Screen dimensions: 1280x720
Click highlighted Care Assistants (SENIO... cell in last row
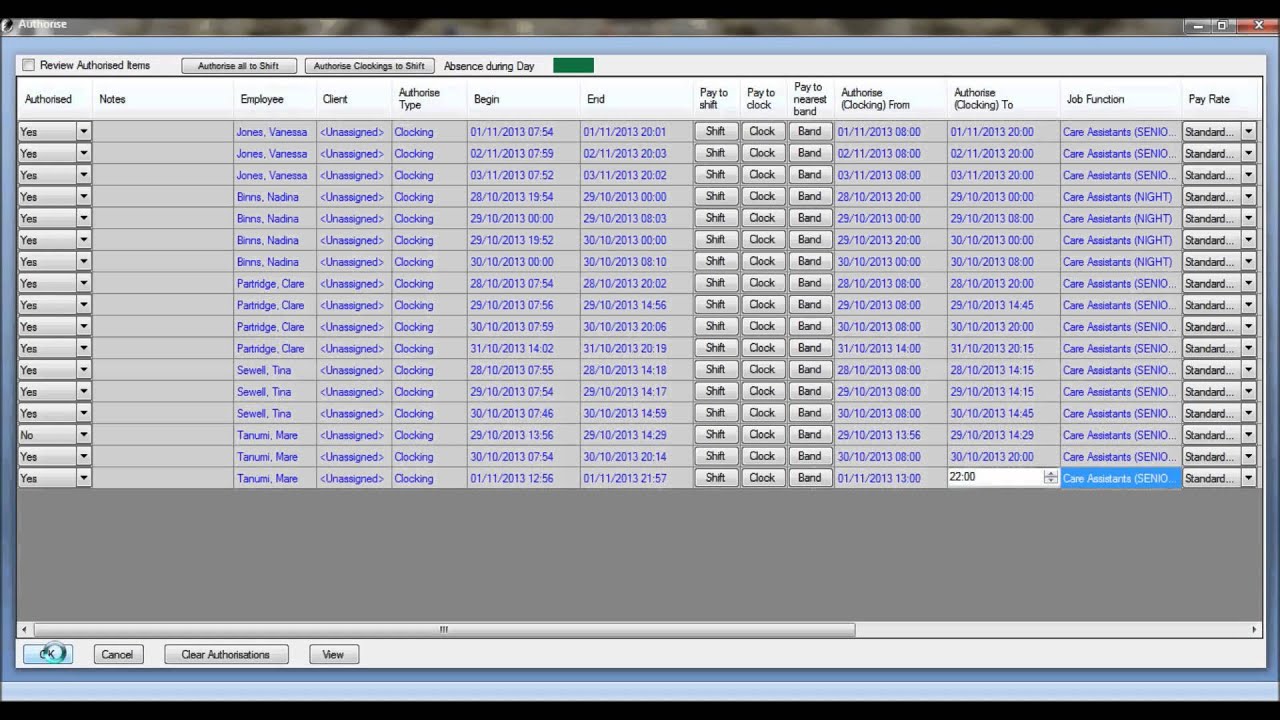coord(1121,478)
